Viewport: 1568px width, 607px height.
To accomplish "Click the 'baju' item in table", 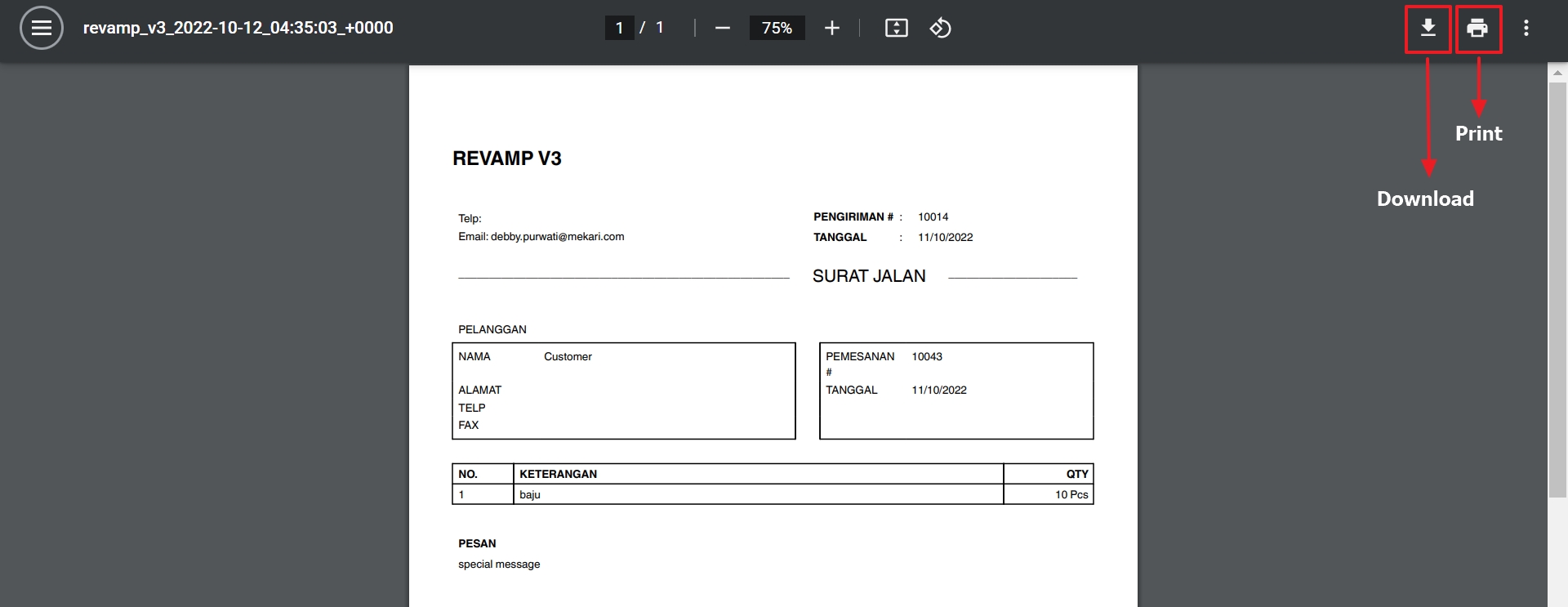I will [x=530, y=495].
